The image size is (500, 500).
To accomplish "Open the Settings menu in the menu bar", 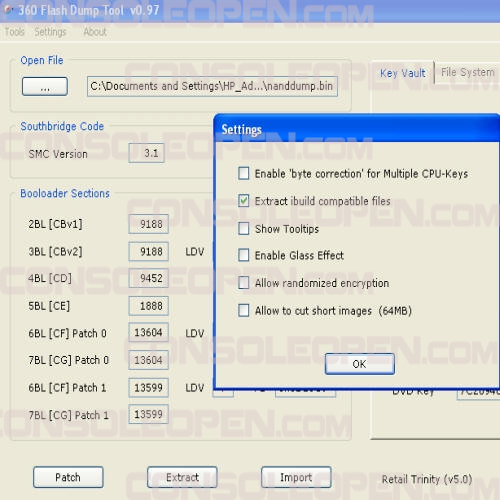I will tap(50, 32).
